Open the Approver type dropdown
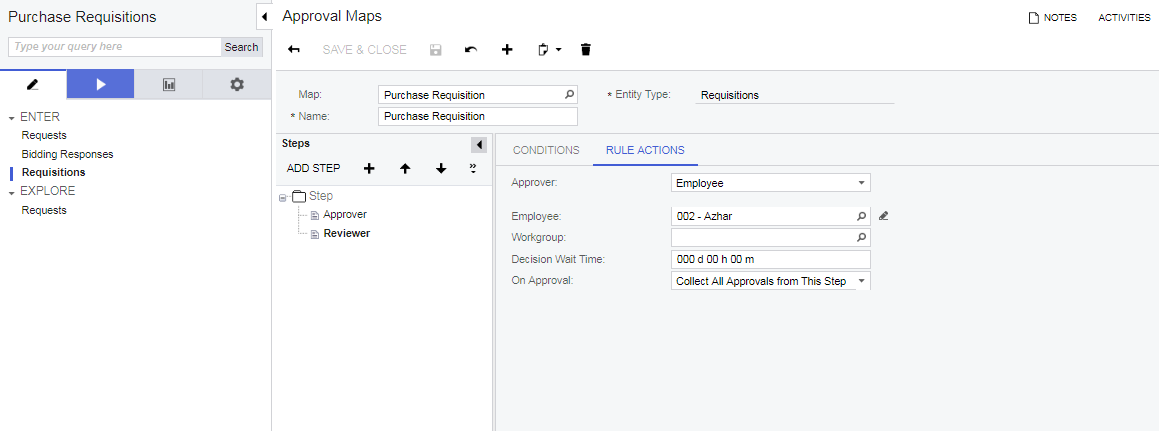 tap(861, 183)
